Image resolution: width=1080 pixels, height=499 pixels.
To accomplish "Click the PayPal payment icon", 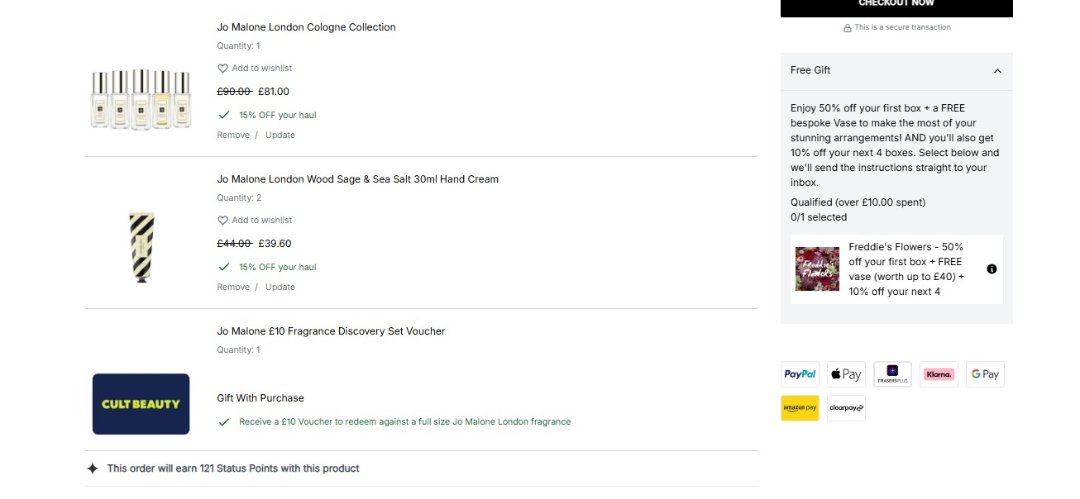I will pos(800,374).
